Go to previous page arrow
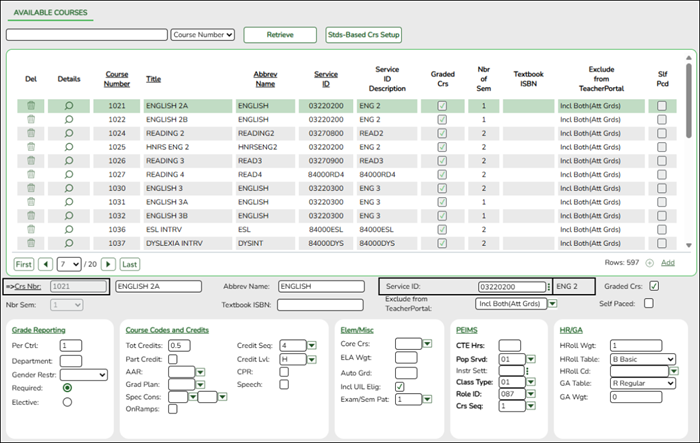This screenshot has width=700, height=443. [46, 264]
